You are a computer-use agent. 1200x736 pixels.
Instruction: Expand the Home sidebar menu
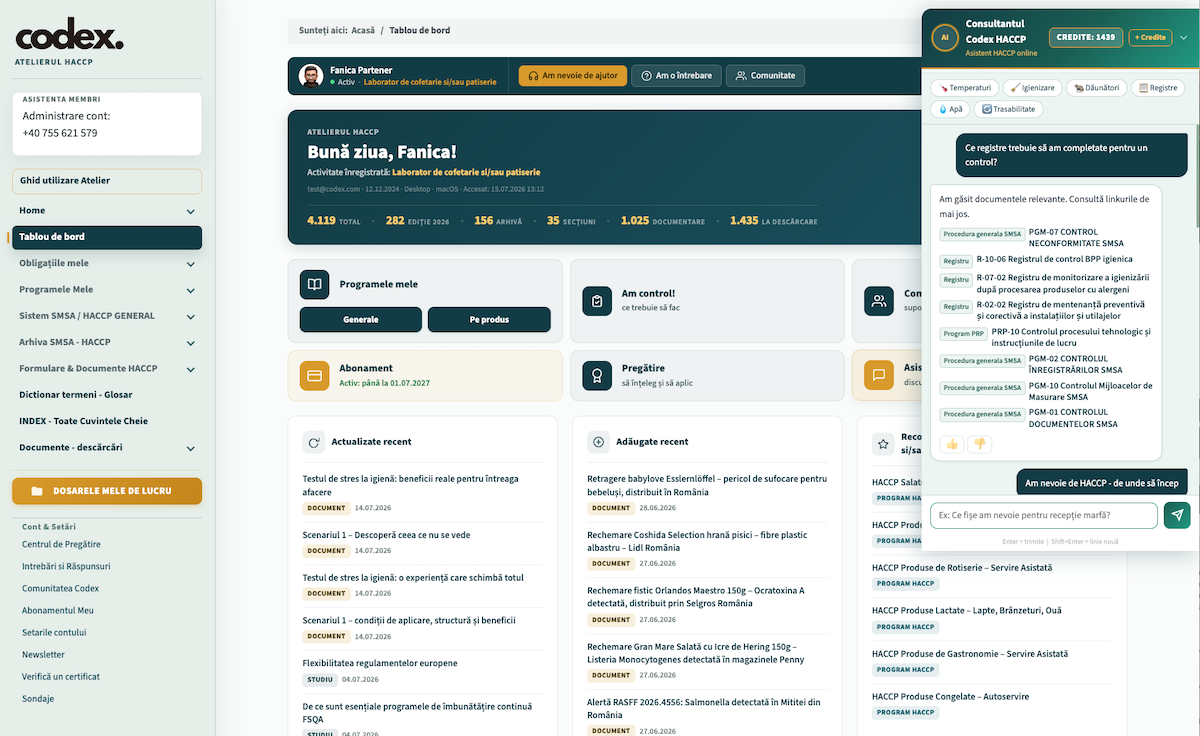pyautogui.click(x=190, y=211)
